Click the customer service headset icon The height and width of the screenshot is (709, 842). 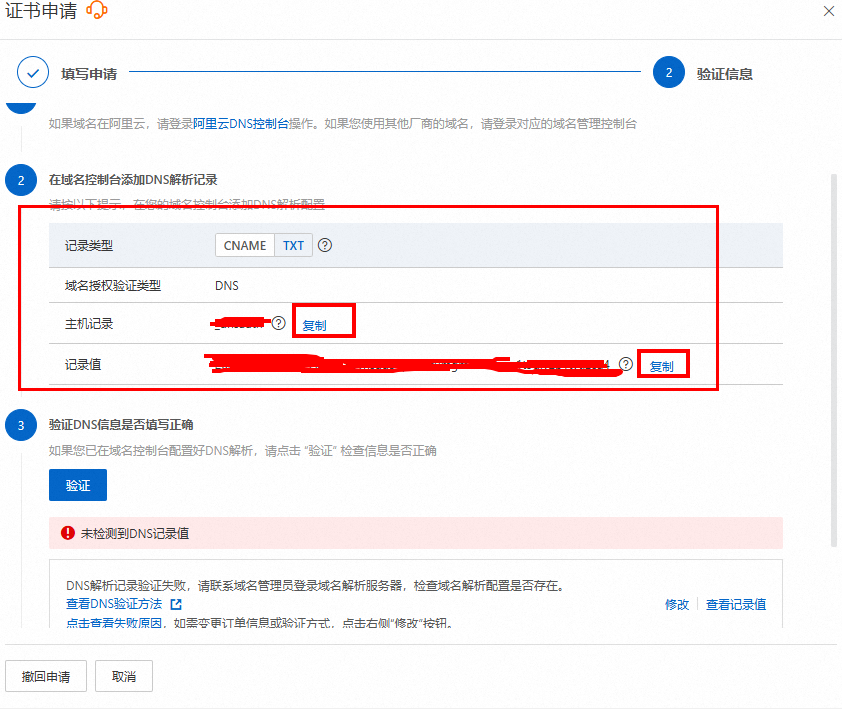click(97, 11)
